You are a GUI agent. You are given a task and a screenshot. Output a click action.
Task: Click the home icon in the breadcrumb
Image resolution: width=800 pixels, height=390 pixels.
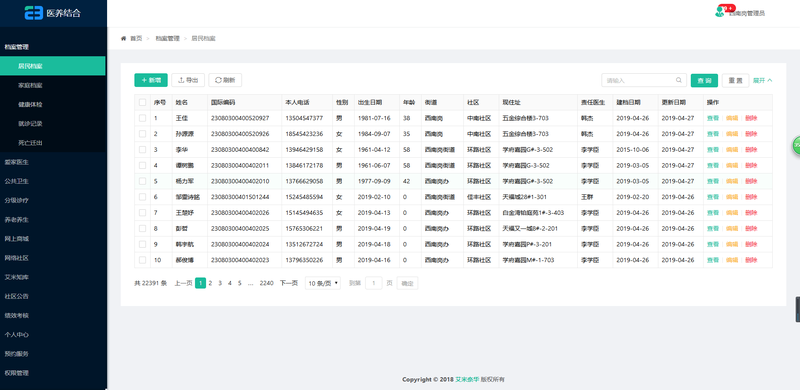click(123, 38)
